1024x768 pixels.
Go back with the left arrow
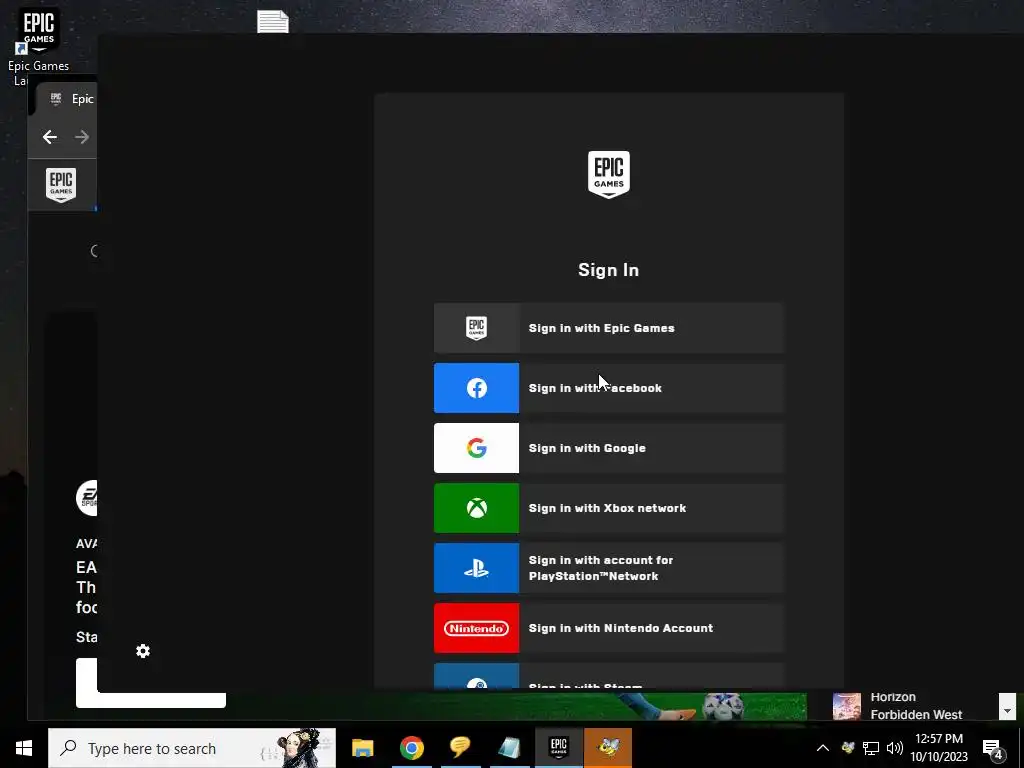click(50, 137)
